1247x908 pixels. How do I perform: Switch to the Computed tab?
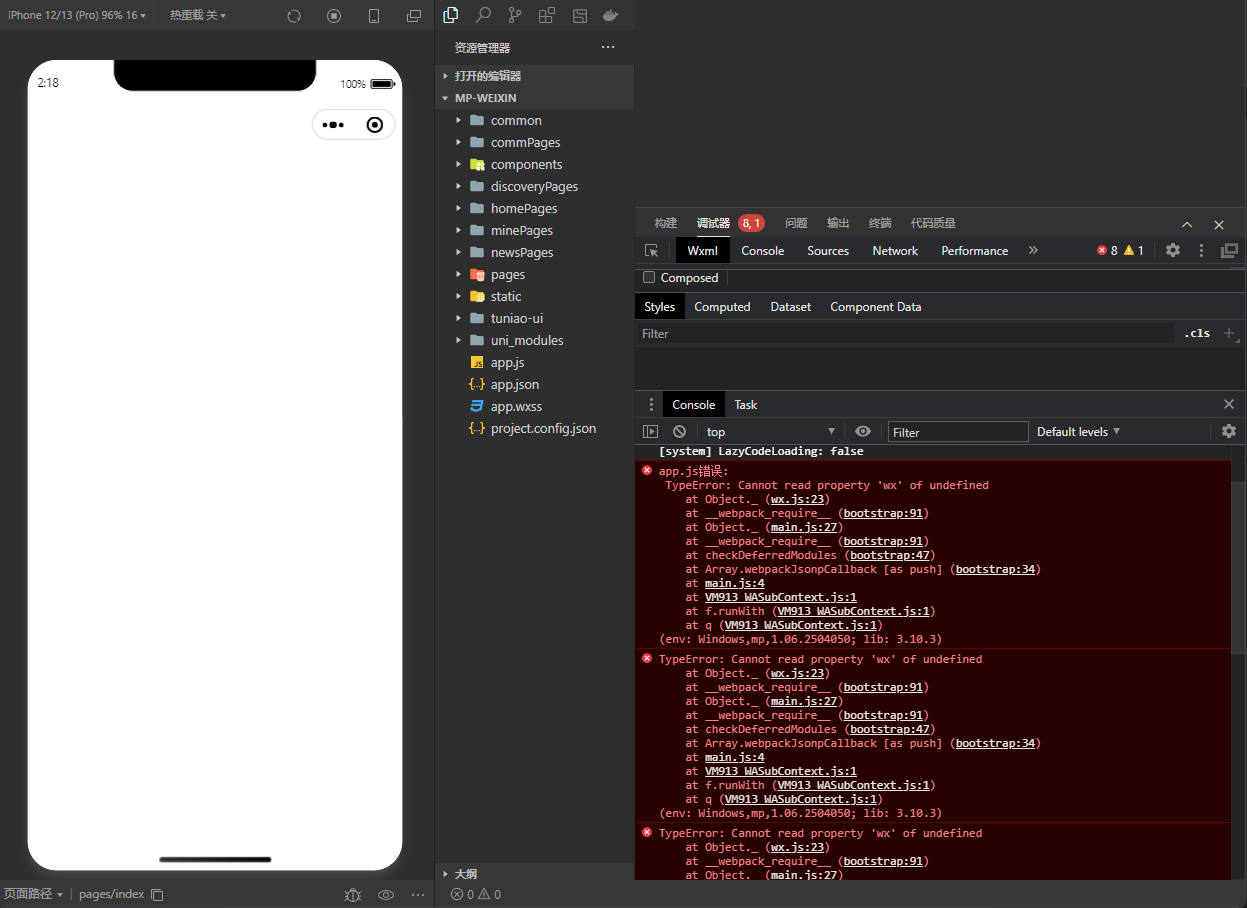click(722, 307)
